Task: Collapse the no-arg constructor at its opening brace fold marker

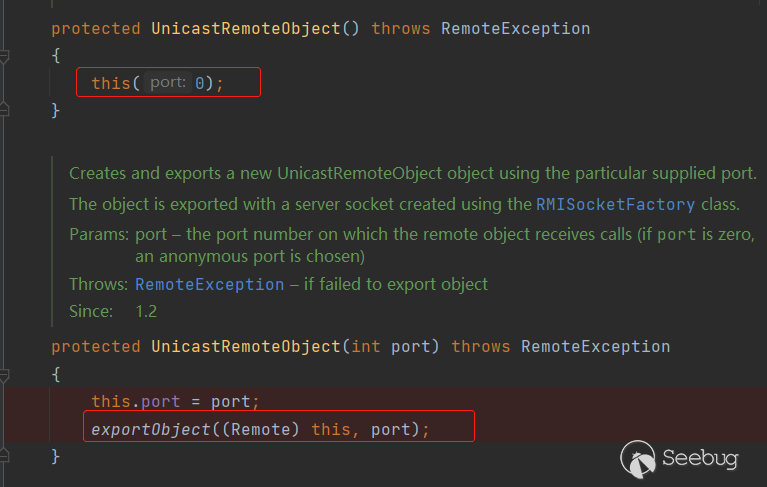Action: [x=5, y=57]
